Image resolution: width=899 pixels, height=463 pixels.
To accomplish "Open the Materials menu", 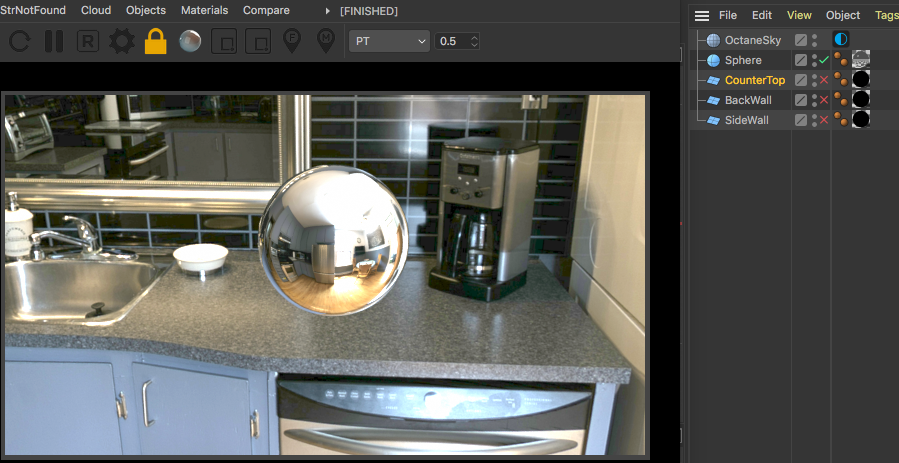I will click(205, 10).
